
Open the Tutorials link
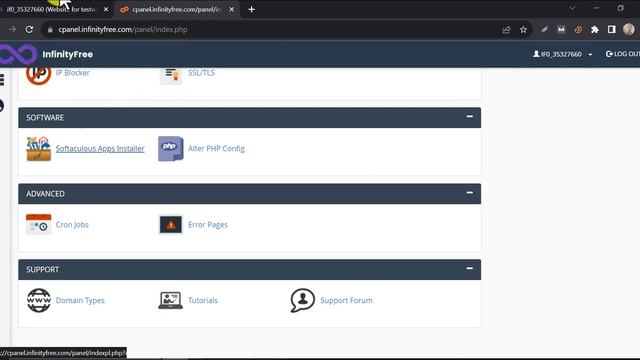coord(203,300)
